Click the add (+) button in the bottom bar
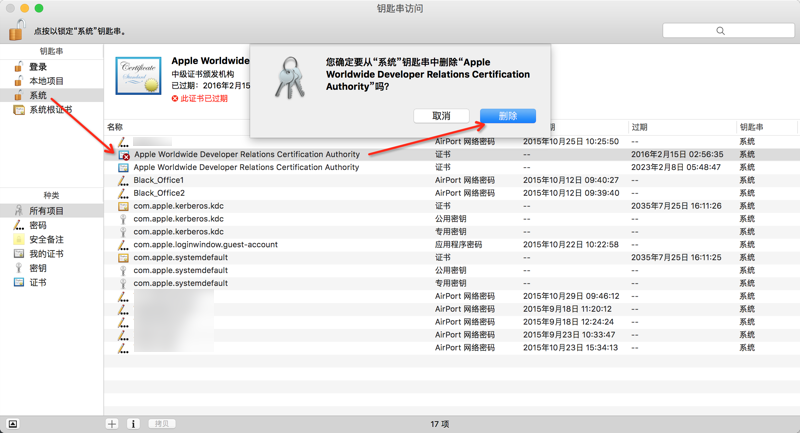The image size is (800, 433). [x=112, y=424]
